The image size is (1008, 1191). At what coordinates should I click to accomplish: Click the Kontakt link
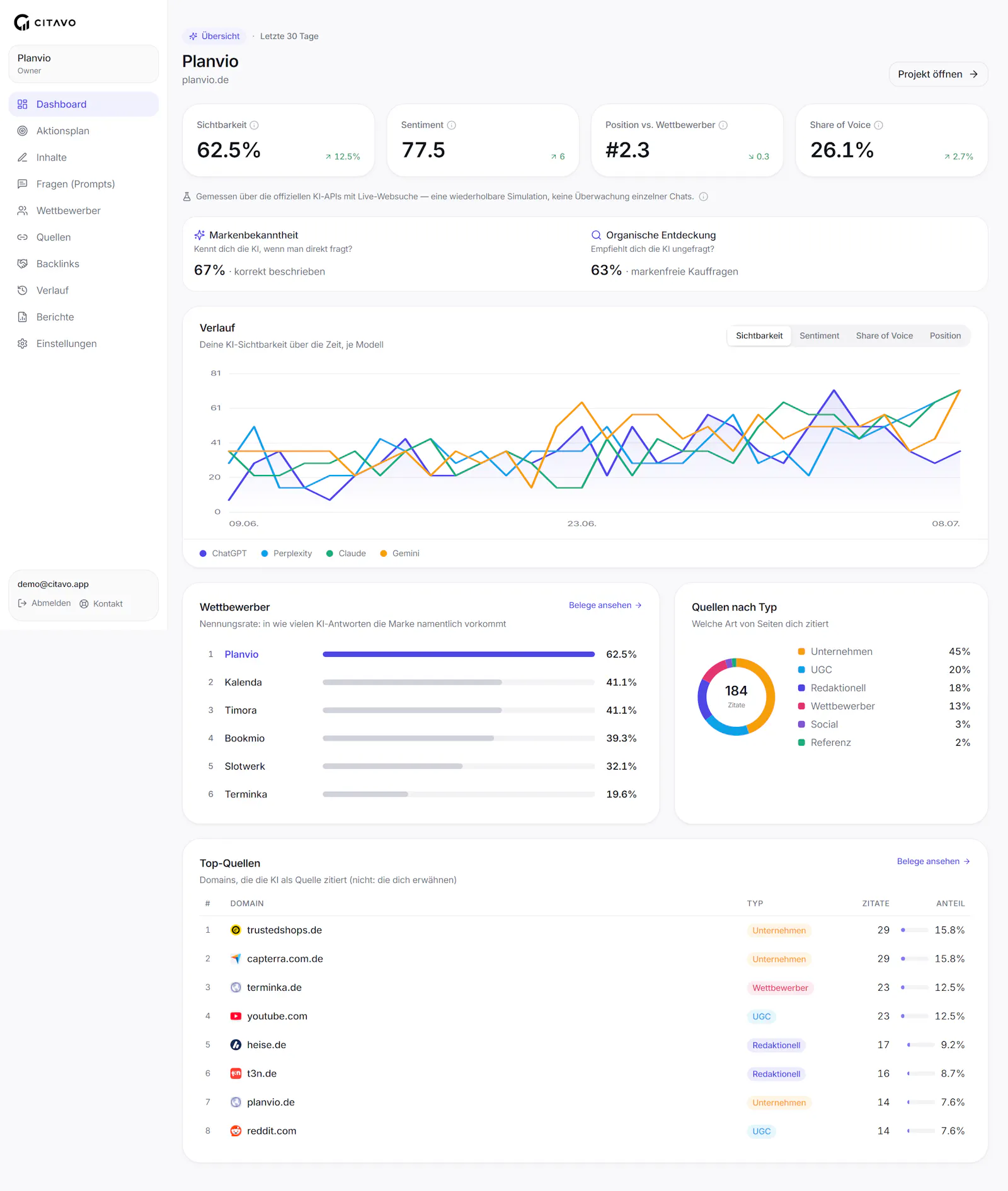101,603
